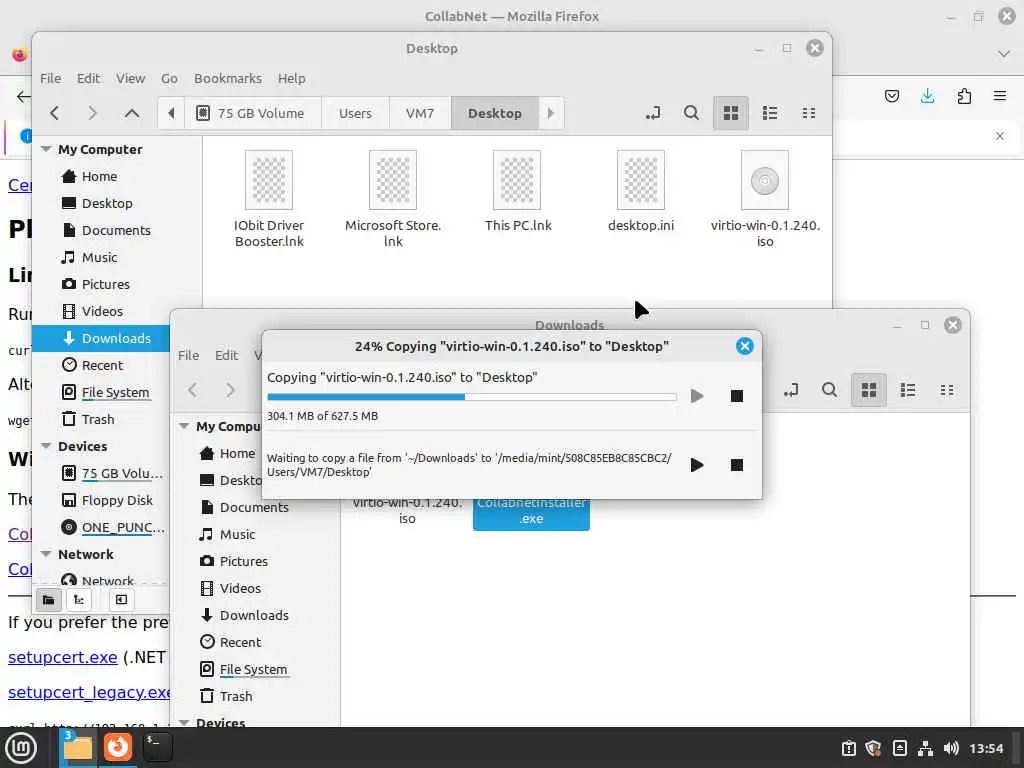
Task: Open Help menu in Desktop window
Action: [x=291, y=78]
